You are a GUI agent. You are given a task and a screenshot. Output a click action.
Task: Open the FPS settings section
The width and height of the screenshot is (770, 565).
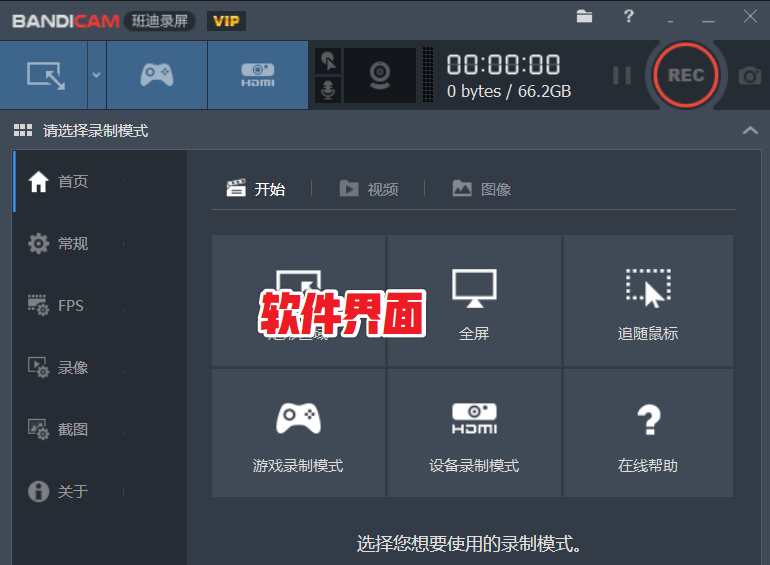(101, 305)
